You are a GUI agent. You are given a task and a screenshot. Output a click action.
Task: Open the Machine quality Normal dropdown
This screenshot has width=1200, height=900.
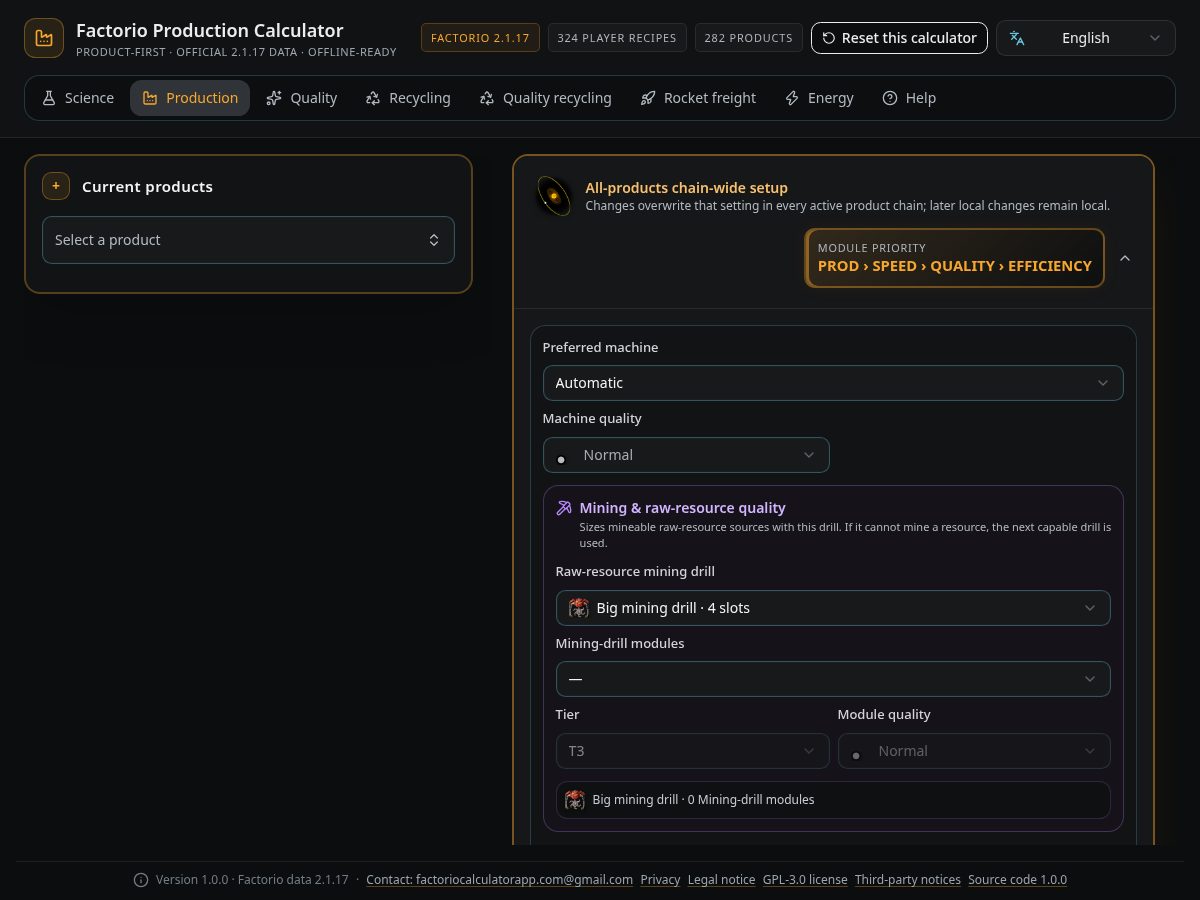(686, 455)
